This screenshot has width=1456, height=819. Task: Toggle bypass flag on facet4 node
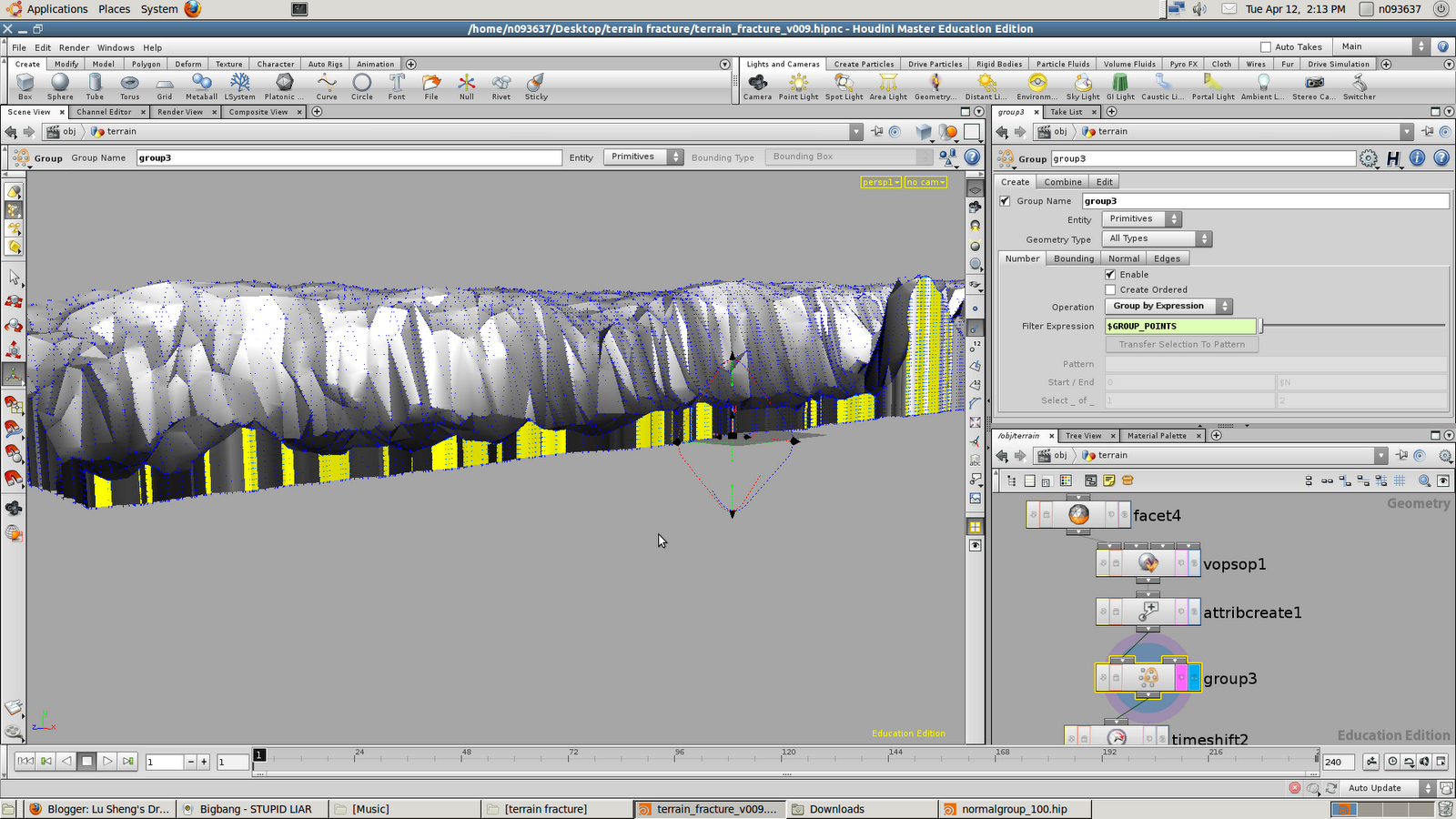[1033, 515]
